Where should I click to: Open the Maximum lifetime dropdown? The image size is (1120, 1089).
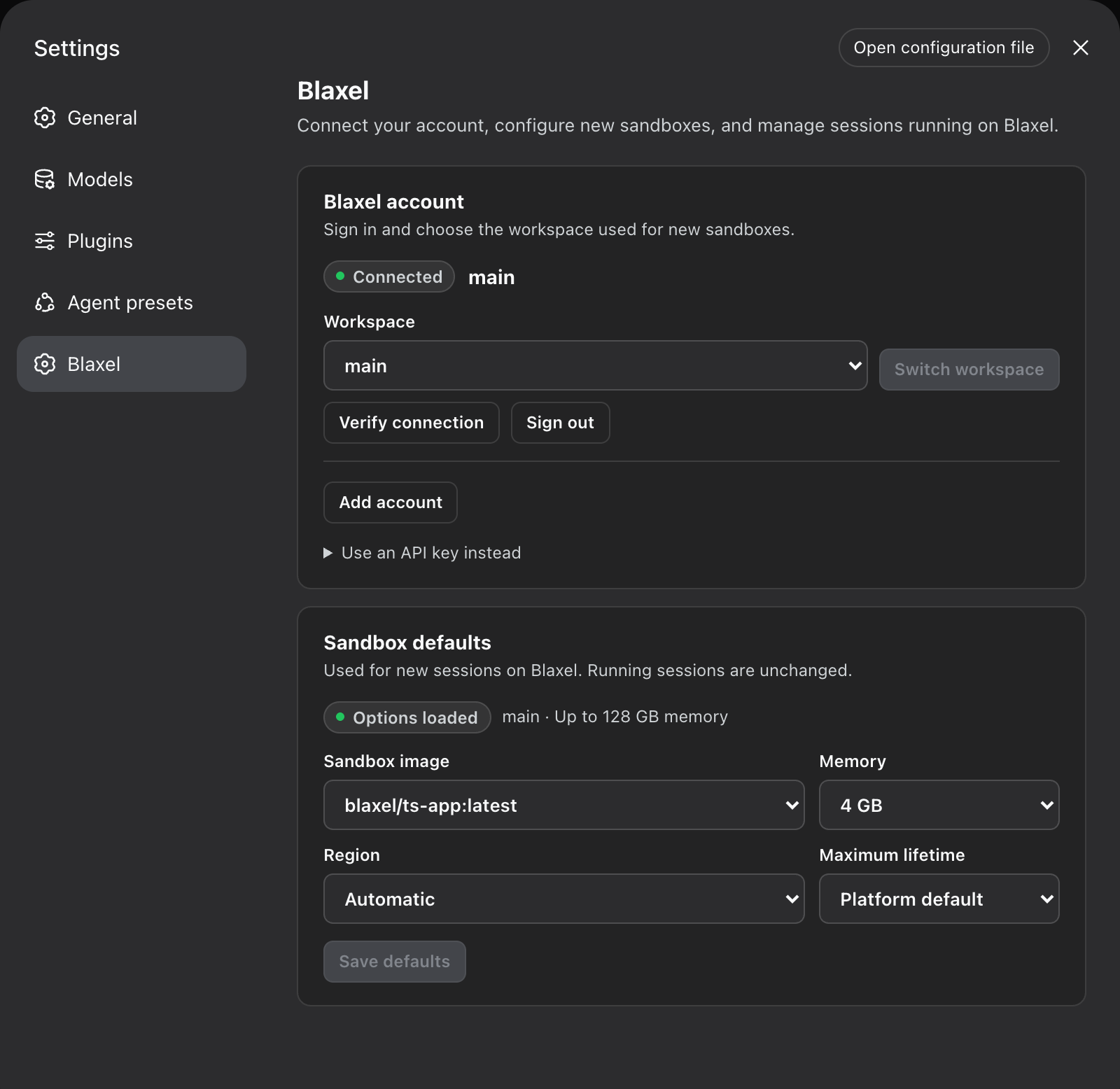tap(939, 899)
